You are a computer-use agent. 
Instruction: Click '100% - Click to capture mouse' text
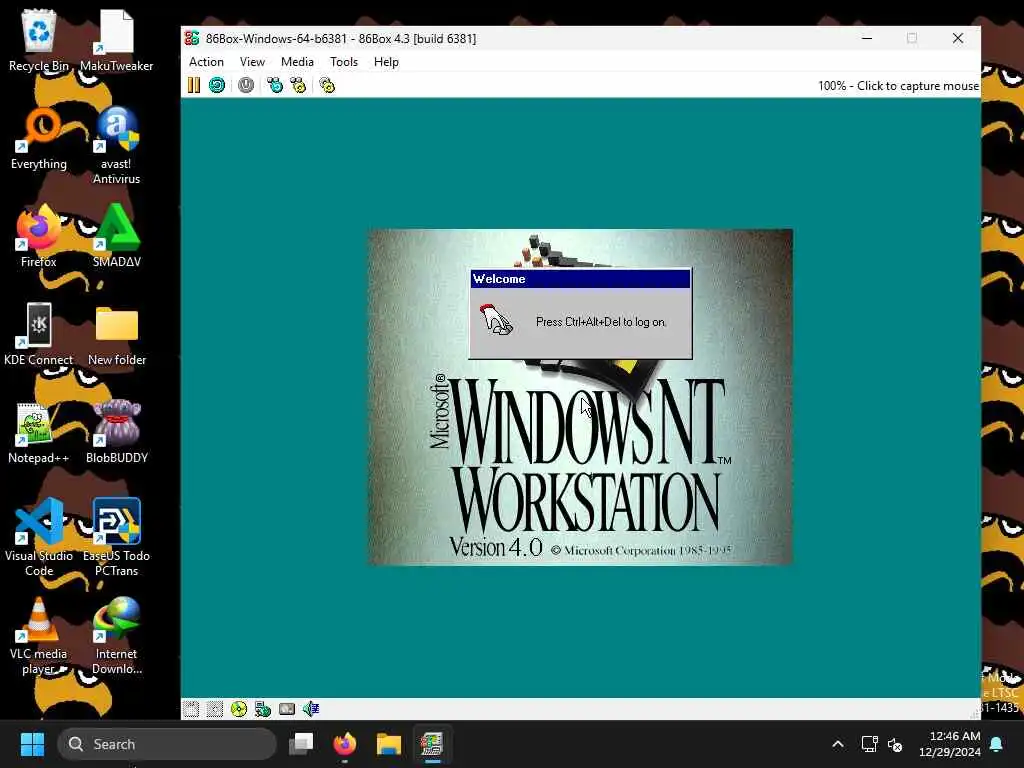[x=898, y=86]
